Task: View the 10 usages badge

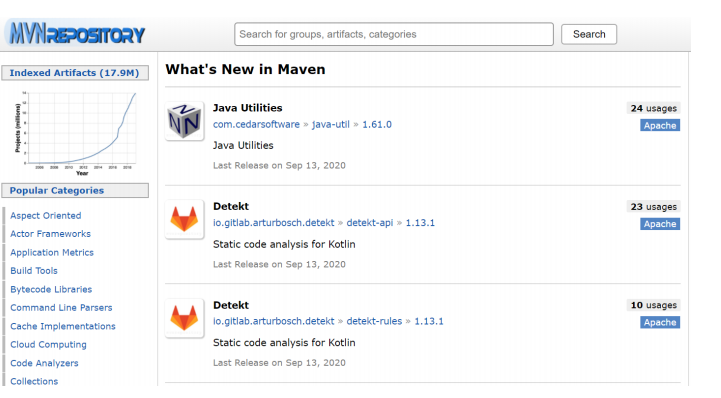Action: 653,305
